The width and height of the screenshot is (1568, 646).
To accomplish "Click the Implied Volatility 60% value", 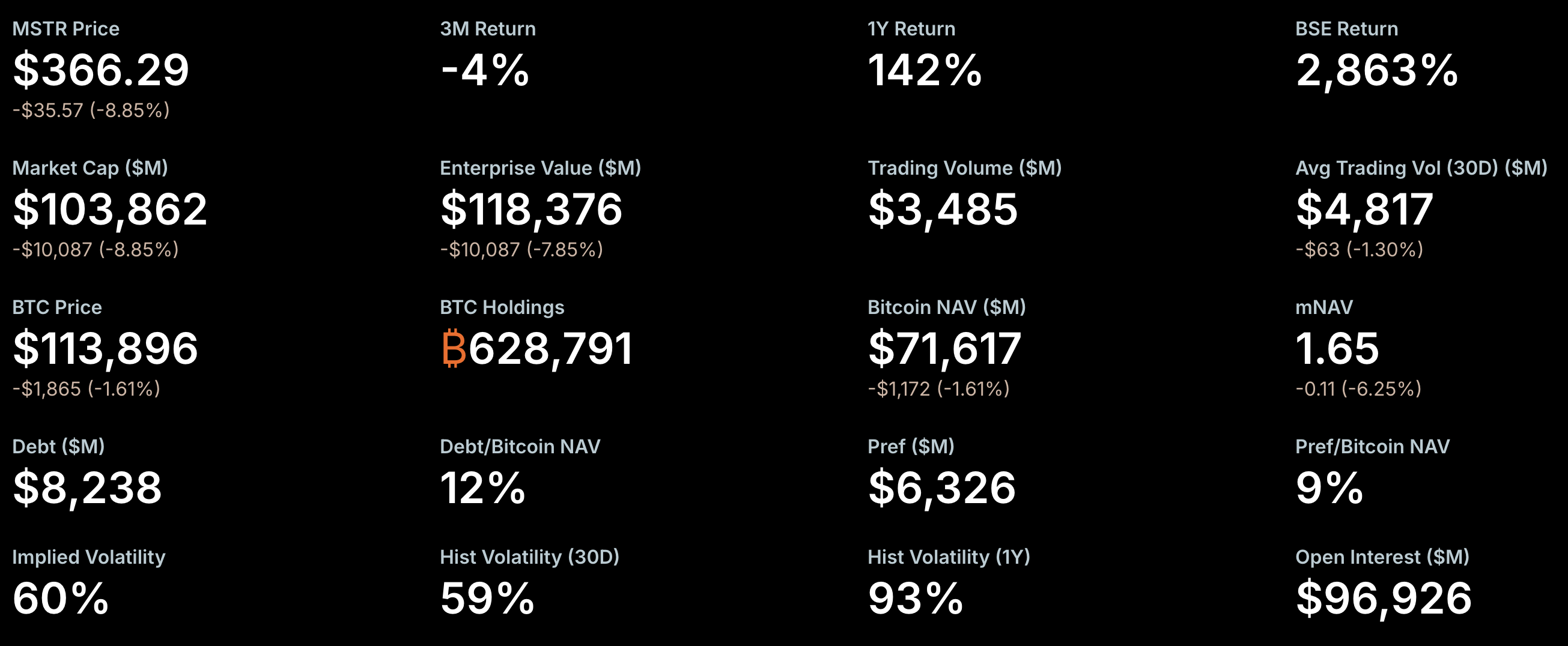I will pyautogui.click(x=61, y=599).
